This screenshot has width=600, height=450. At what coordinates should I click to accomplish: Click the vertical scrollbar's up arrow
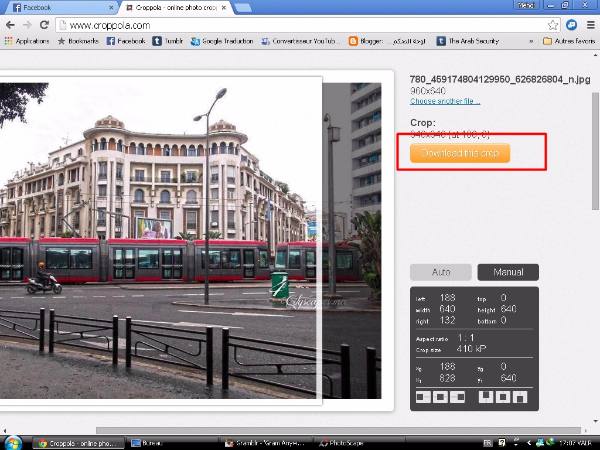[x=595, y=55]
